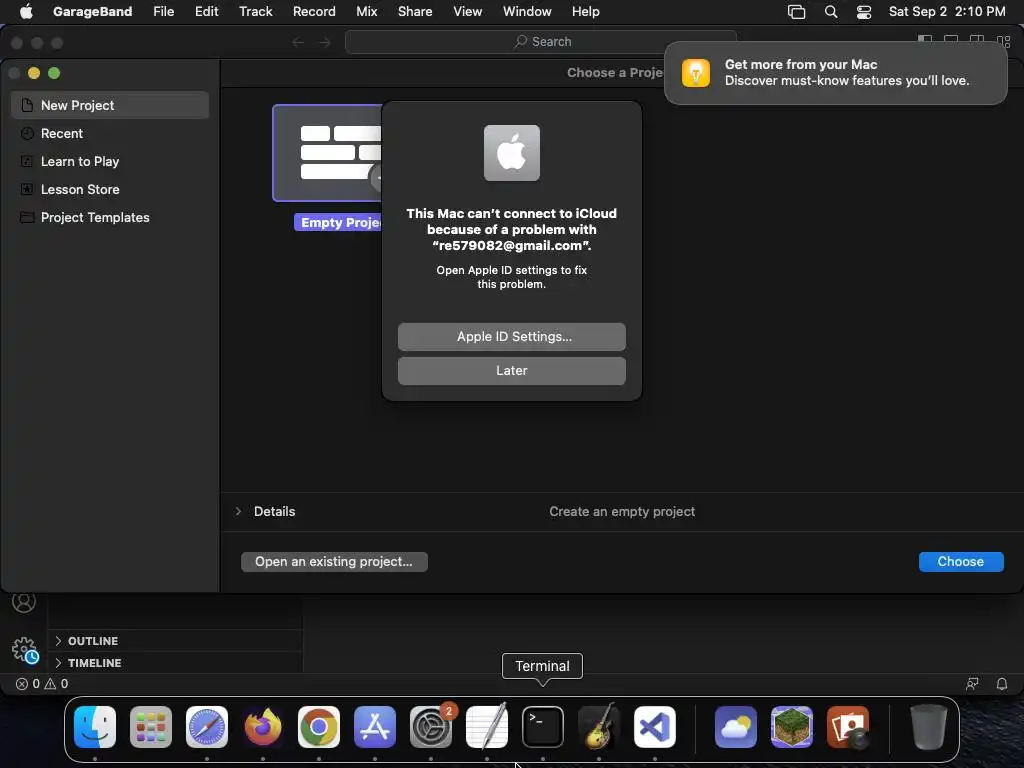Open Finder from the Dock
Viewport: 1024px width, 768px height.
(x=95, y=727)
